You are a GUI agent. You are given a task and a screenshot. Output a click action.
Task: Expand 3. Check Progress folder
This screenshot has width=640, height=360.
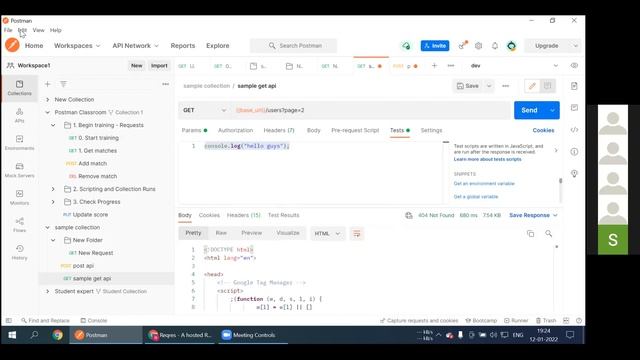point(53,202)
